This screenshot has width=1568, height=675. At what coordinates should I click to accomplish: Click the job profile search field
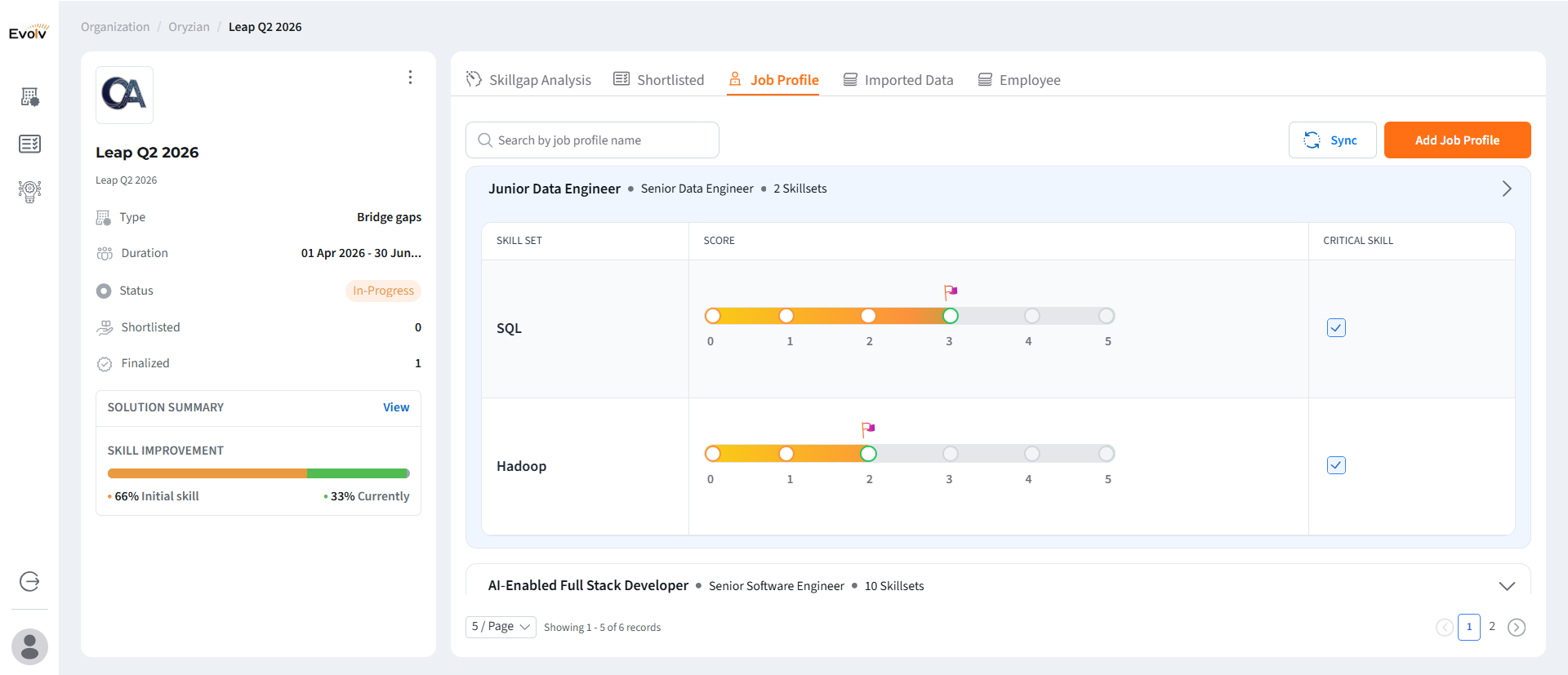click(592, 140)
